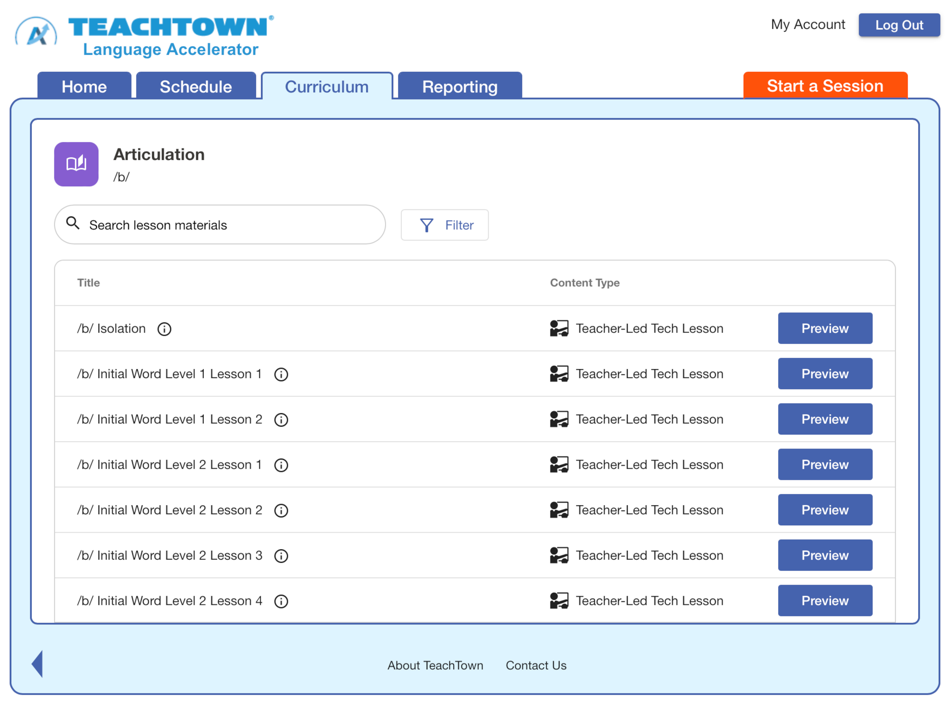Select the purple Articulation book icon
Viewport: 950px width, 712px height.
(x=76, y=163)
